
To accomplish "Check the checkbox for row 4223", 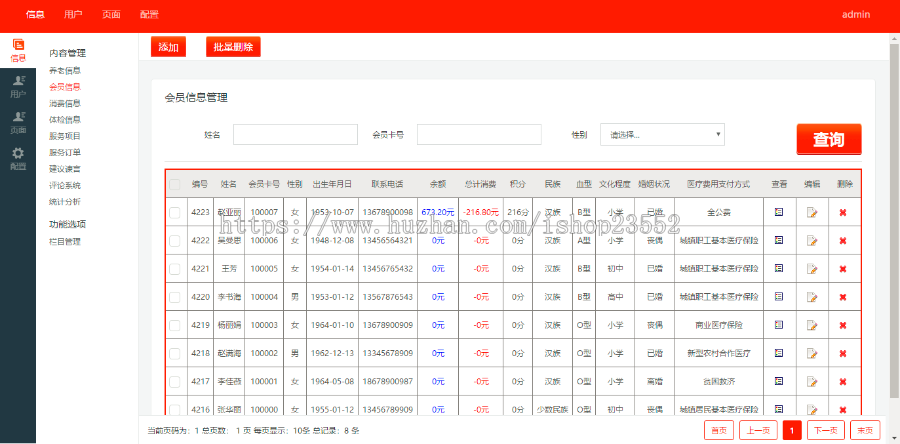I will click(175, 212).
